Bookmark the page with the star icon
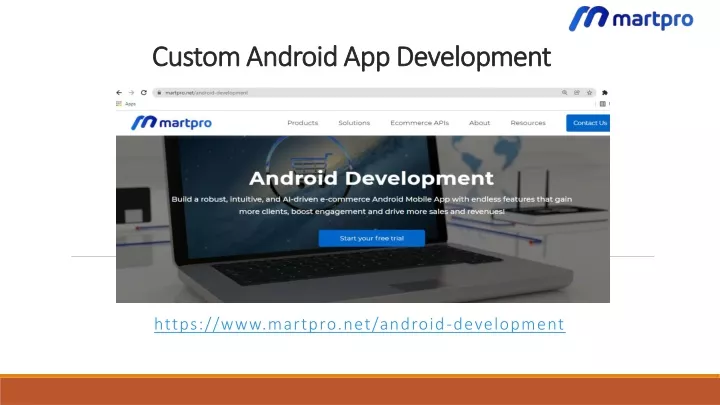The height and width of the screenshot is (405, 720). tap(590, 93)
